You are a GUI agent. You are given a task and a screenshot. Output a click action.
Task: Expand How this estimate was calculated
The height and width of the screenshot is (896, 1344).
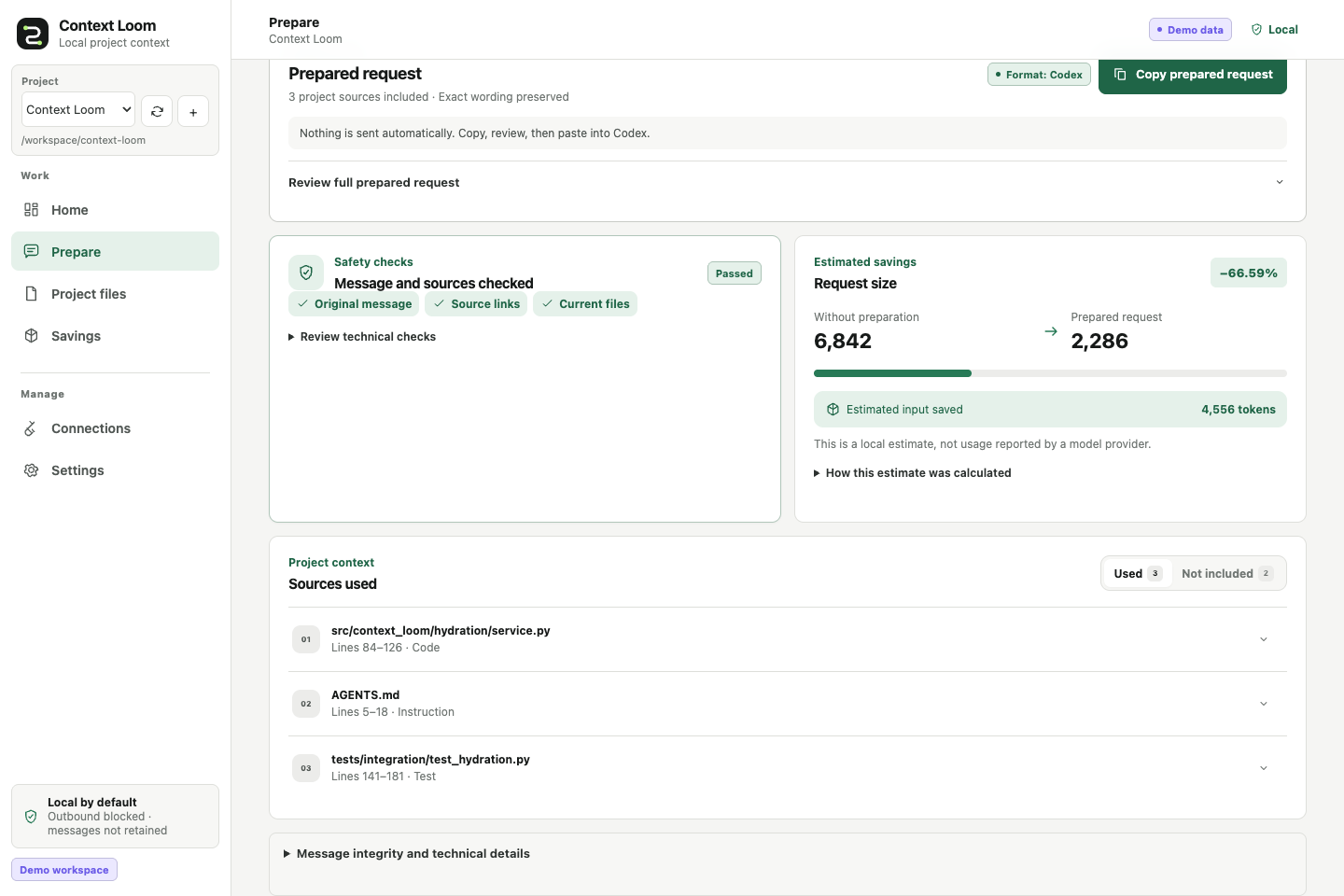pos(913,473)
